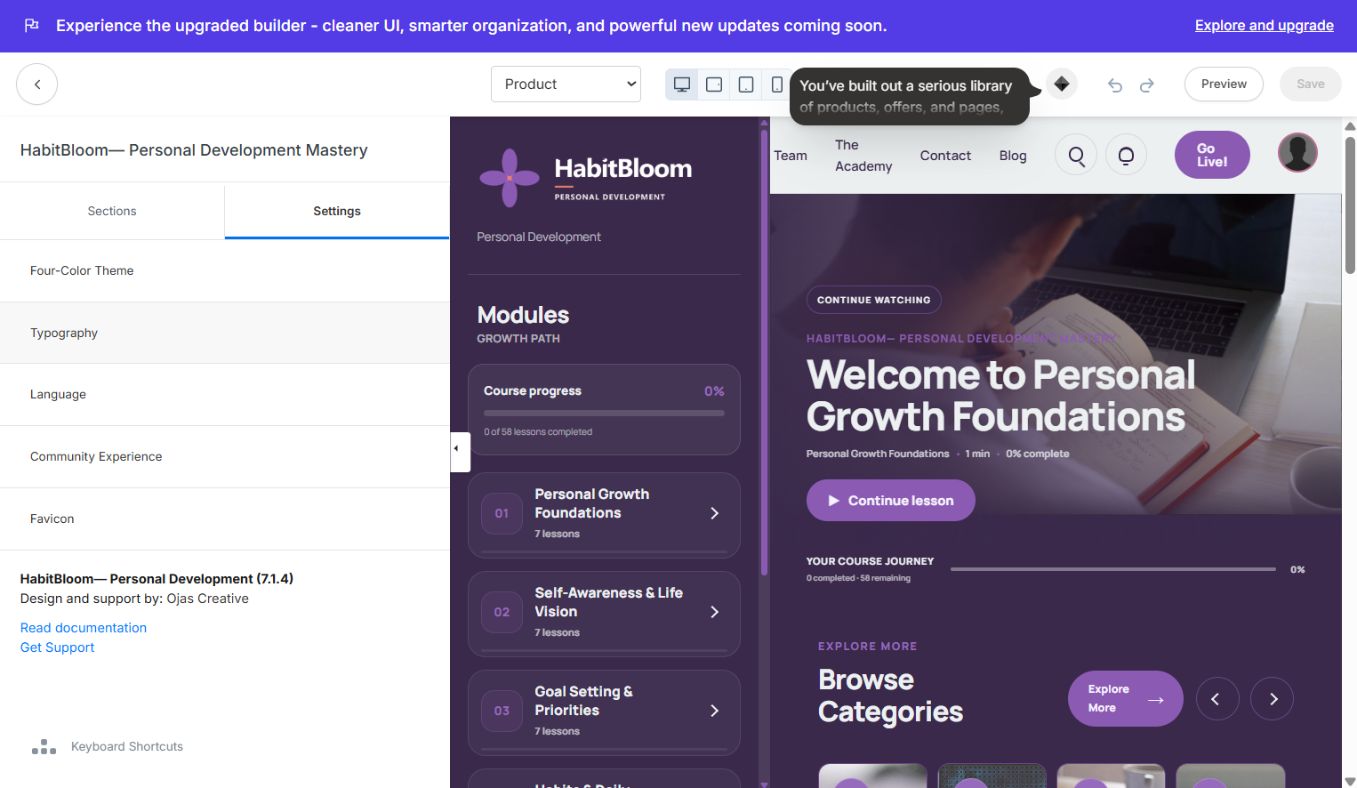
Task: Click the flag icon in purple banner
Action: pyautogui.click(x=31, y=25)
